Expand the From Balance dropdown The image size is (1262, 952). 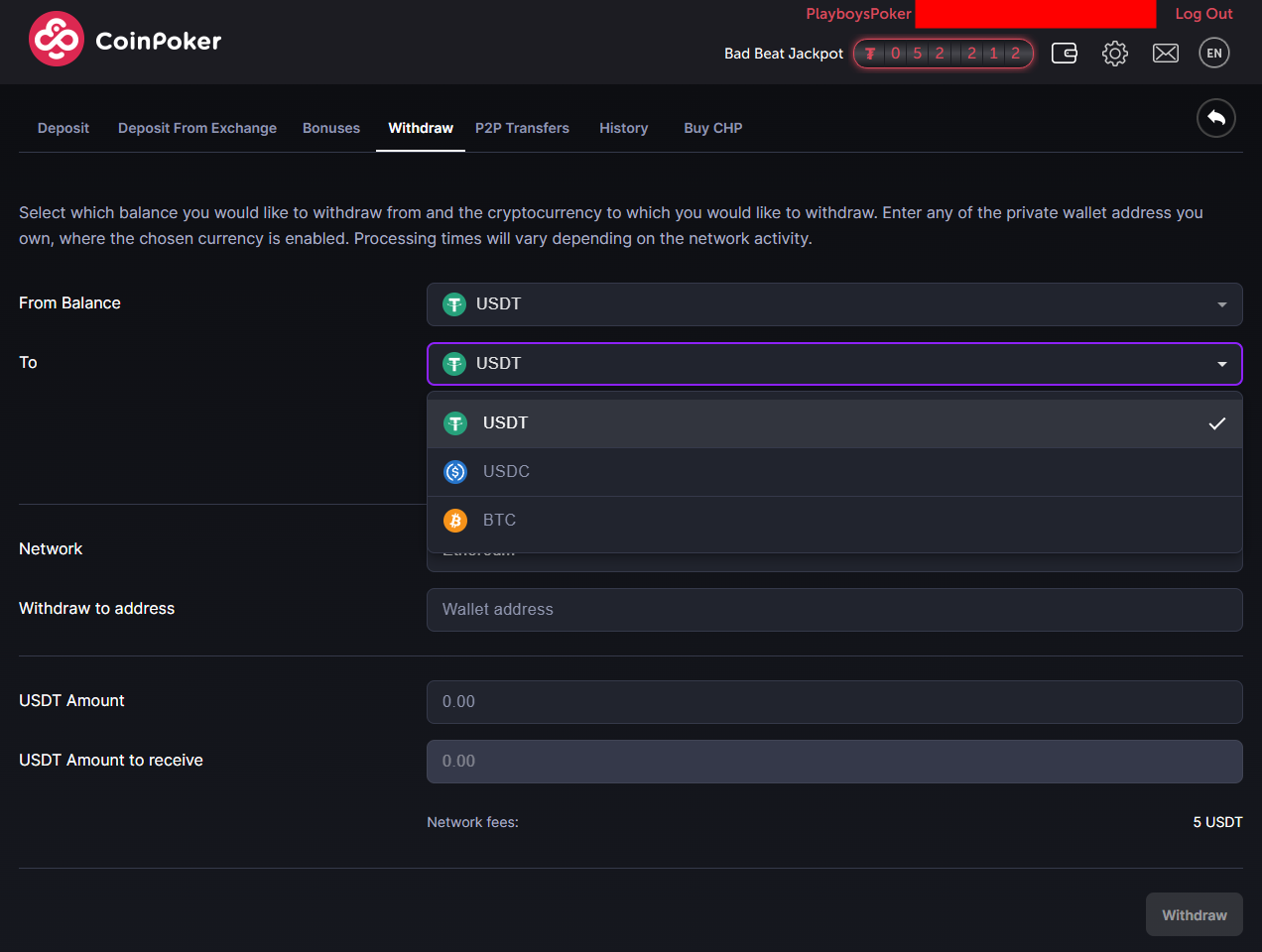pyautogui.click(x=834, y=304)
